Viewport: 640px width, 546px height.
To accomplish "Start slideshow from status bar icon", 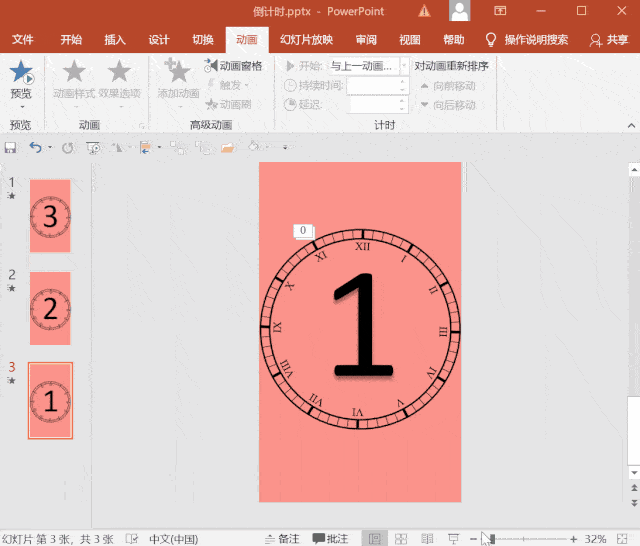I will 453,538.
